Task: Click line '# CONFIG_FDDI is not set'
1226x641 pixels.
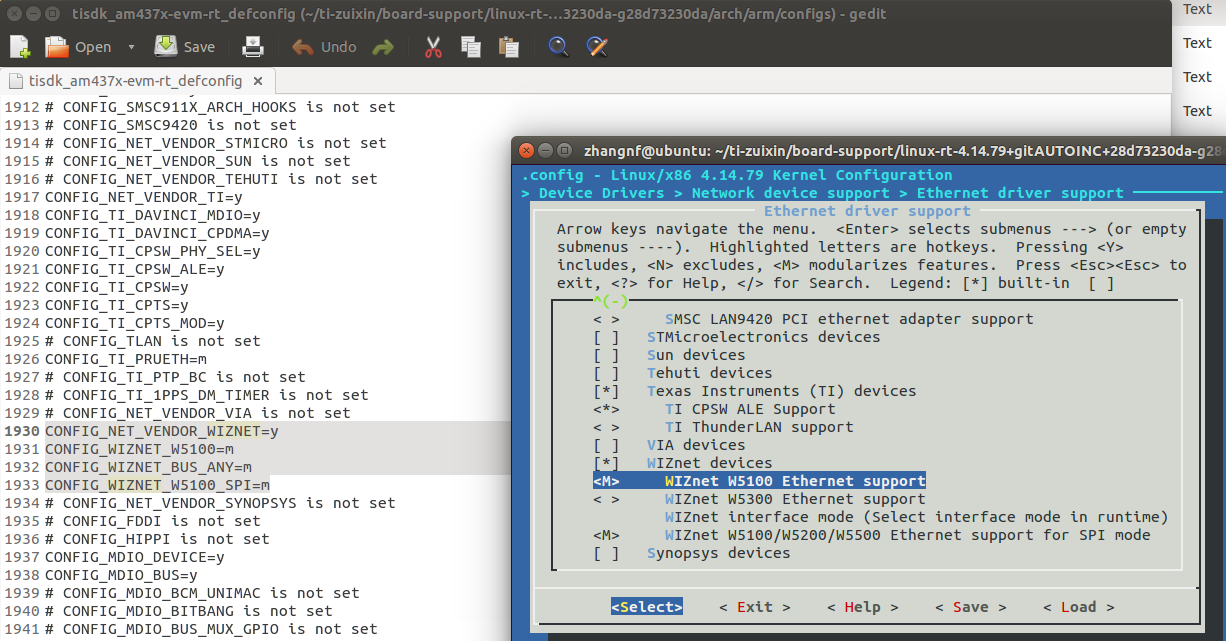Action: tap(153, 521)
